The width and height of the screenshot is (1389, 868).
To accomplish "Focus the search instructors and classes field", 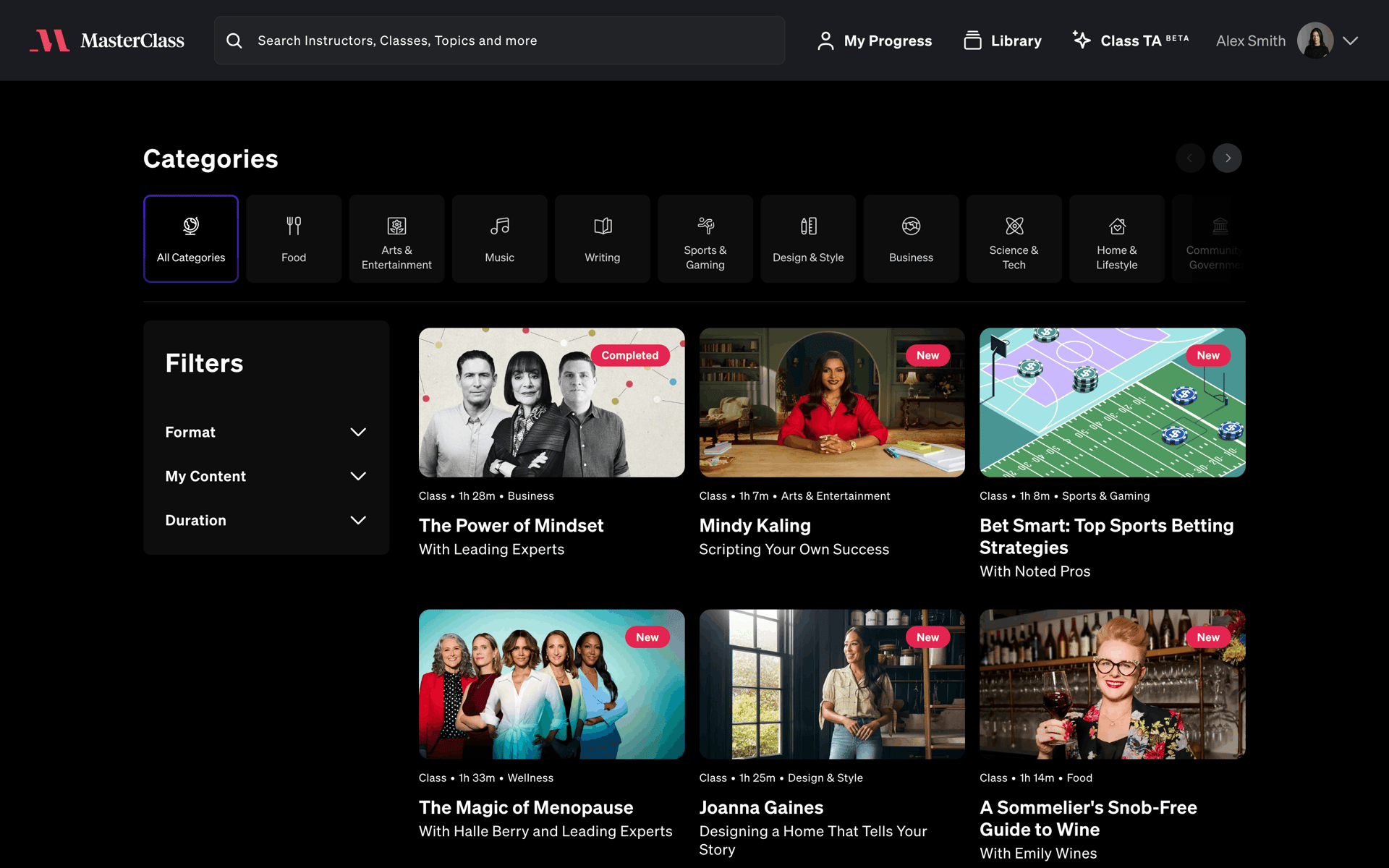I will 499,41.
